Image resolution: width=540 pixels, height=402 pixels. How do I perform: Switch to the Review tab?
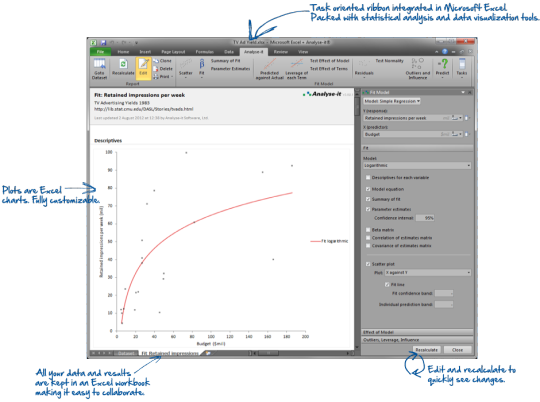click(281, 52)
